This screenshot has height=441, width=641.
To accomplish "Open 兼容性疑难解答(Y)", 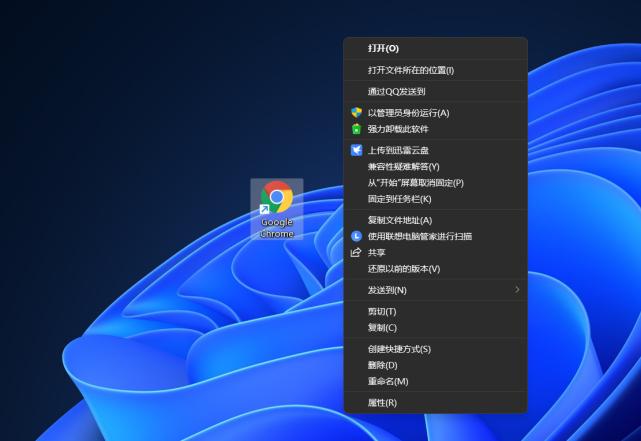I will tap(436, 167).
